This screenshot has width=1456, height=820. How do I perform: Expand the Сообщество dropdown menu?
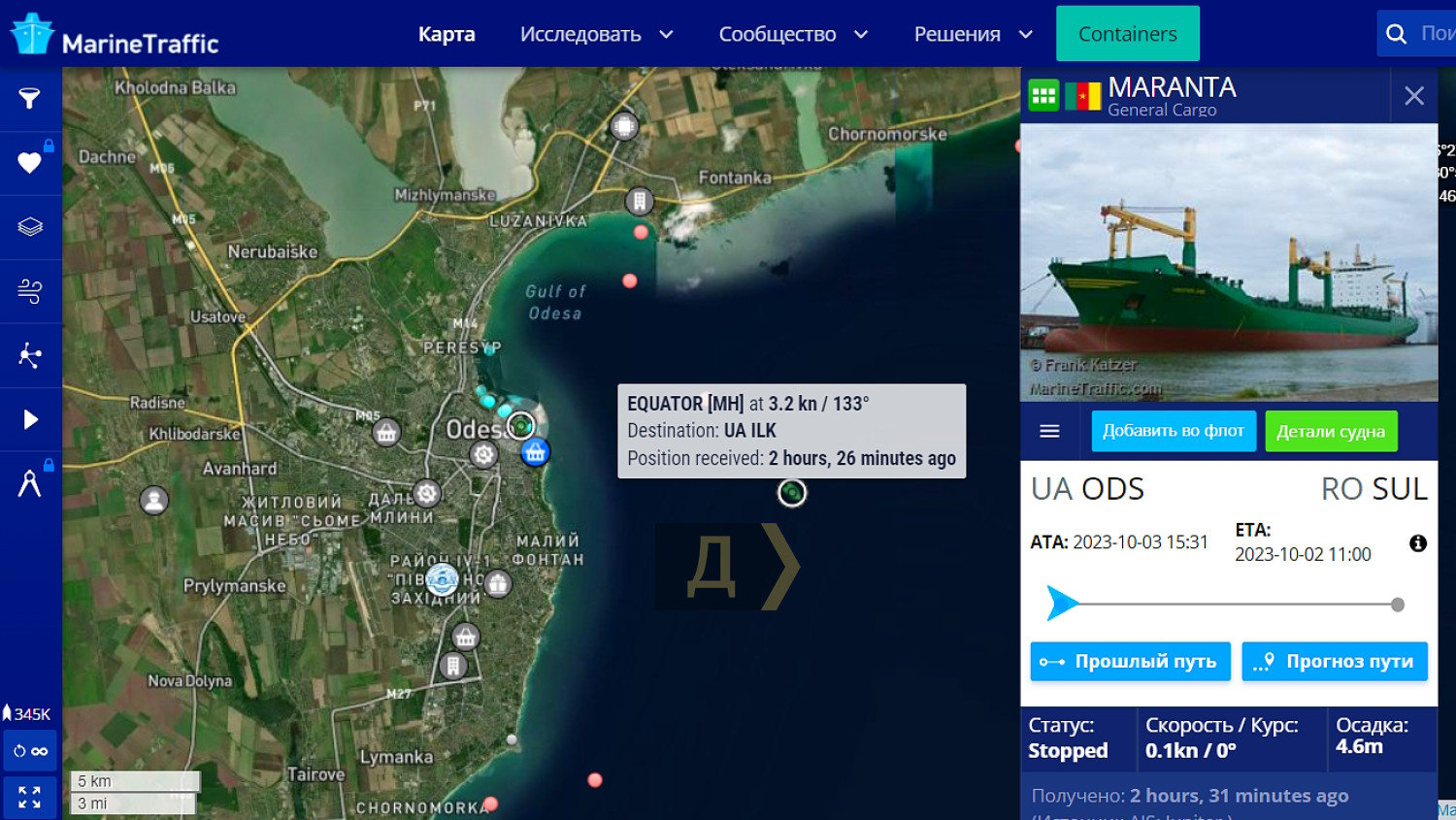click(793, 34)
